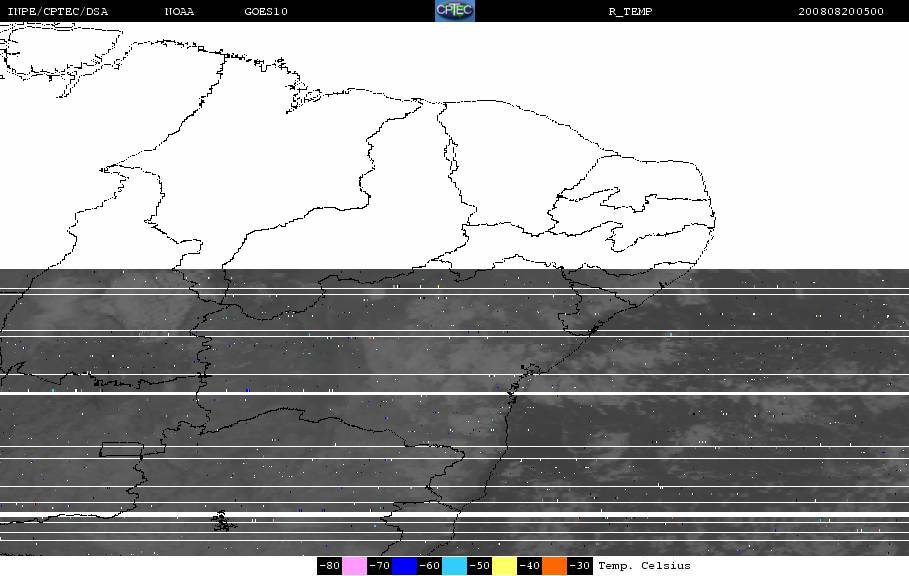Select the cyan -60 color swatch
Screen dimensions: 909x576
point(454,566)
